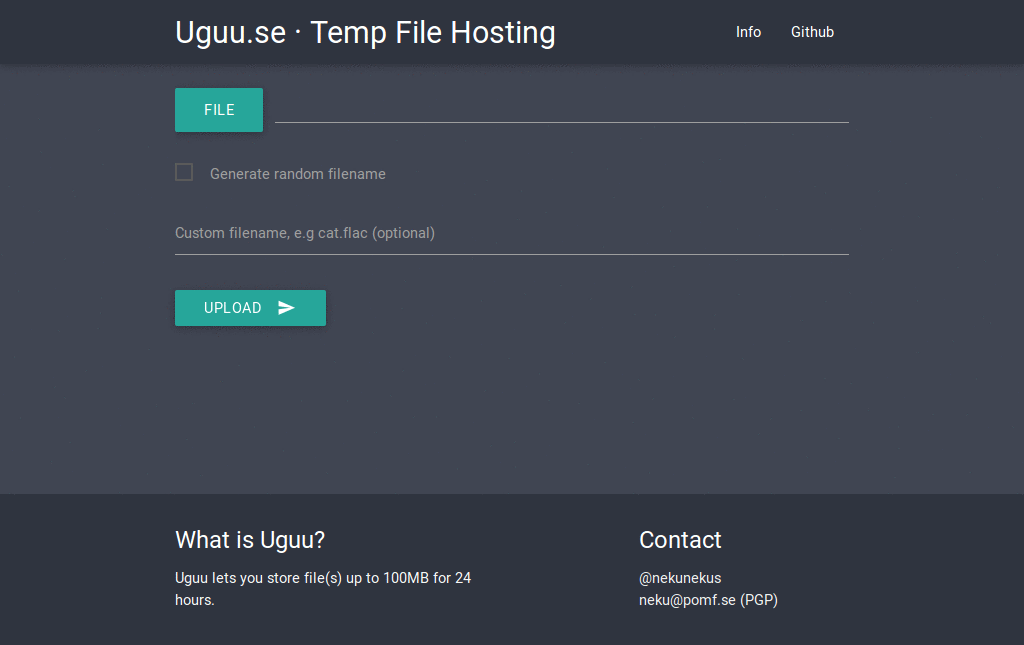Click the text about storing files up to 100MB

(x=323, y=589)
